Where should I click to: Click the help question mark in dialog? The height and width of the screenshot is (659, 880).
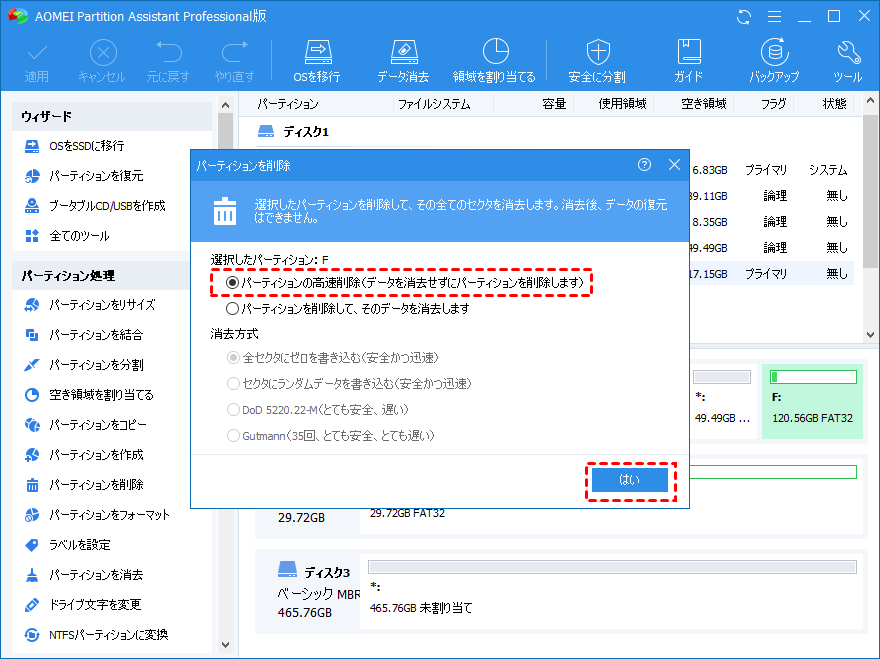[644, 164]
